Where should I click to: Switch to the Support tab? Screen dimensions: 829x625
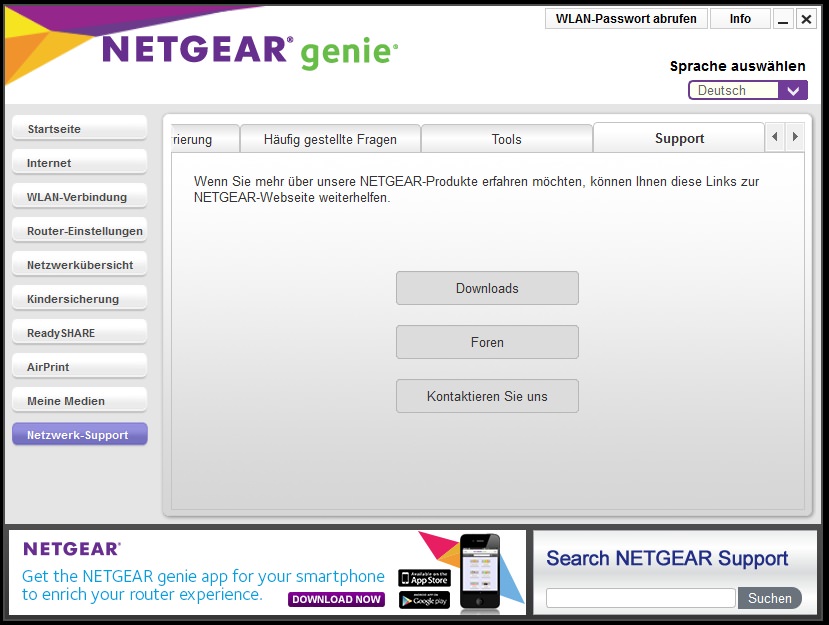tap(679, 138)
